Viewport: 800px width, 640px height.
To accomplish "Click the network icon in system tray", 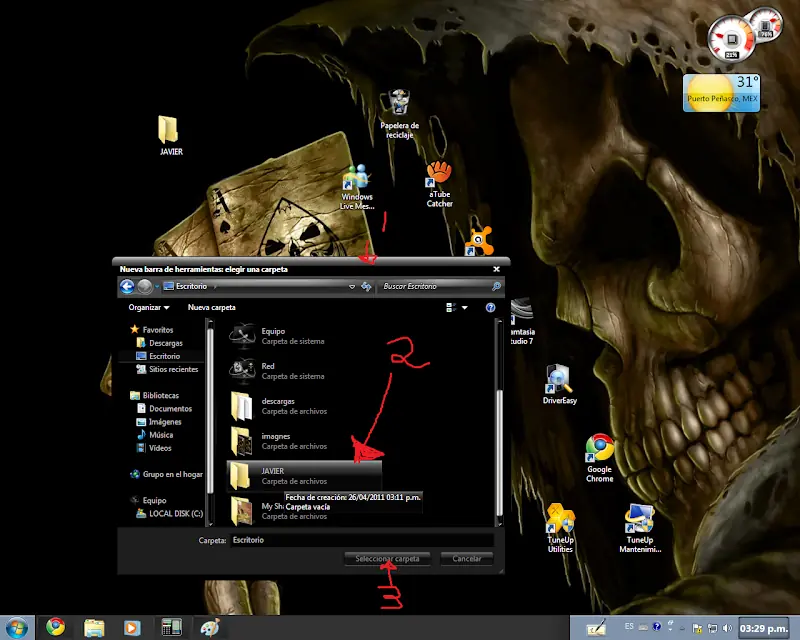I will 712,628.
